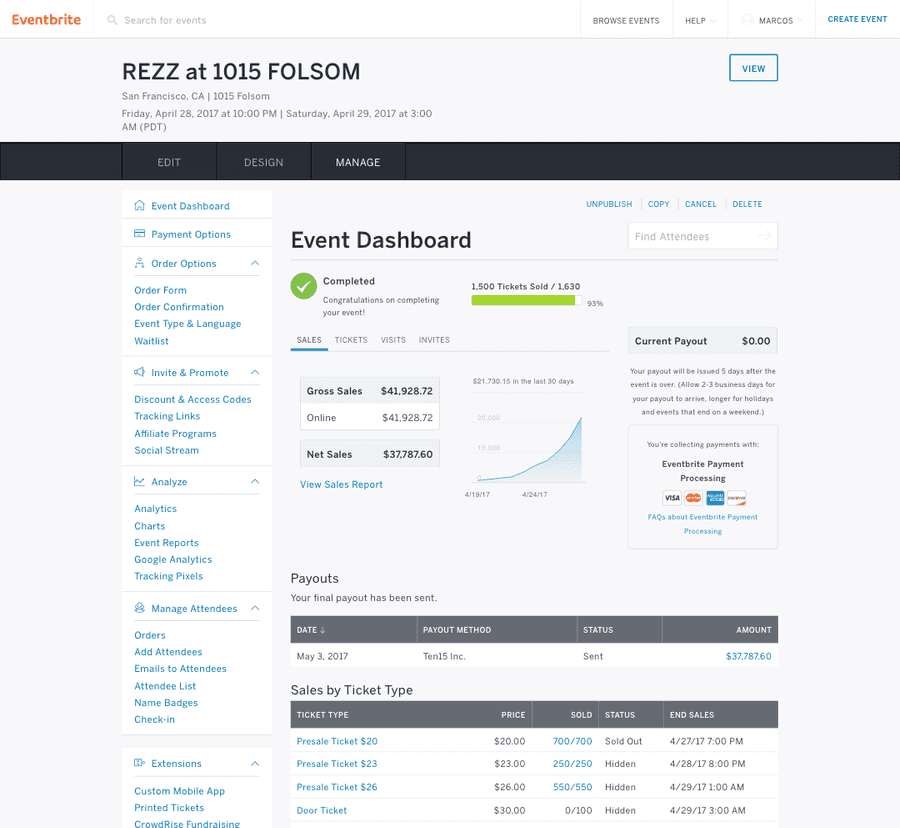Click the UNPUBLISH link
900x828 pixels.
coord(609,204)
